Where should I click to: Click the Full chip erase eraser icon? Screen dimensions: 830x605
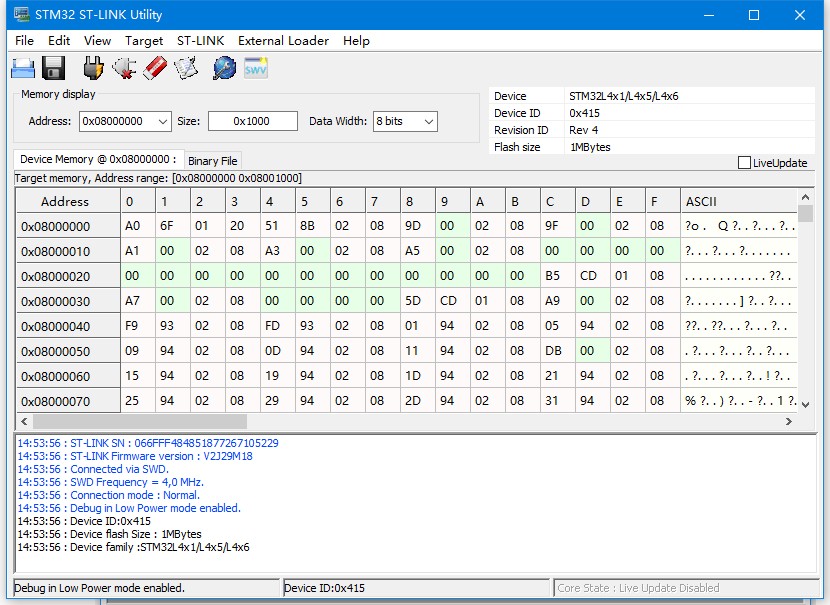[155, 68]
